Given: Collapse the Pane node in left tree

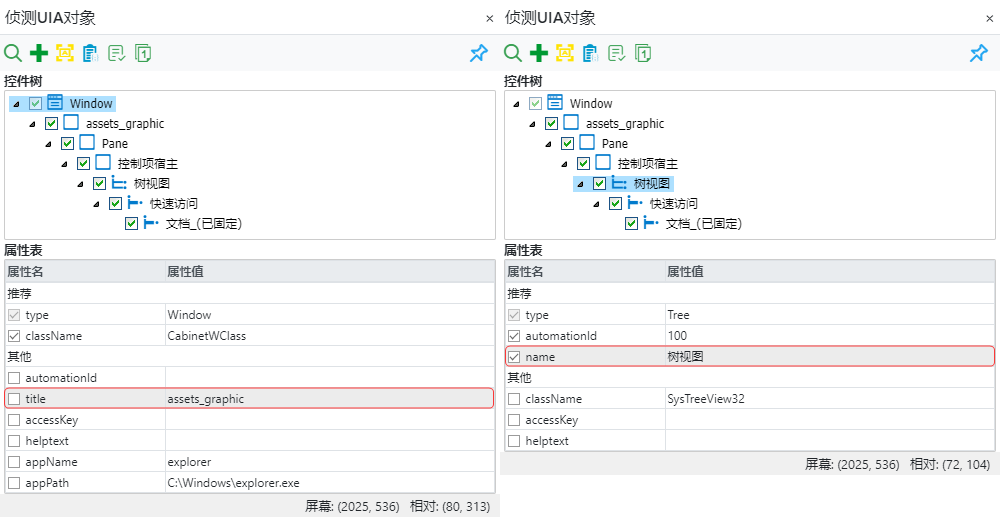Looking at the screenshot, I should 49,144.
